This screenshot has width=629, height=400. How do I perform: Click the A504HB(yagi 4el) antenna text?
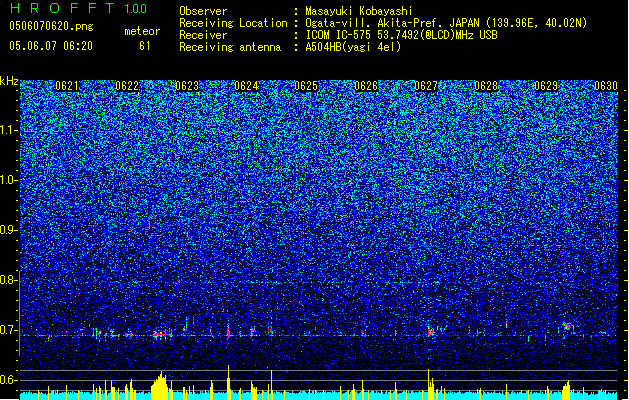[353, 47]
